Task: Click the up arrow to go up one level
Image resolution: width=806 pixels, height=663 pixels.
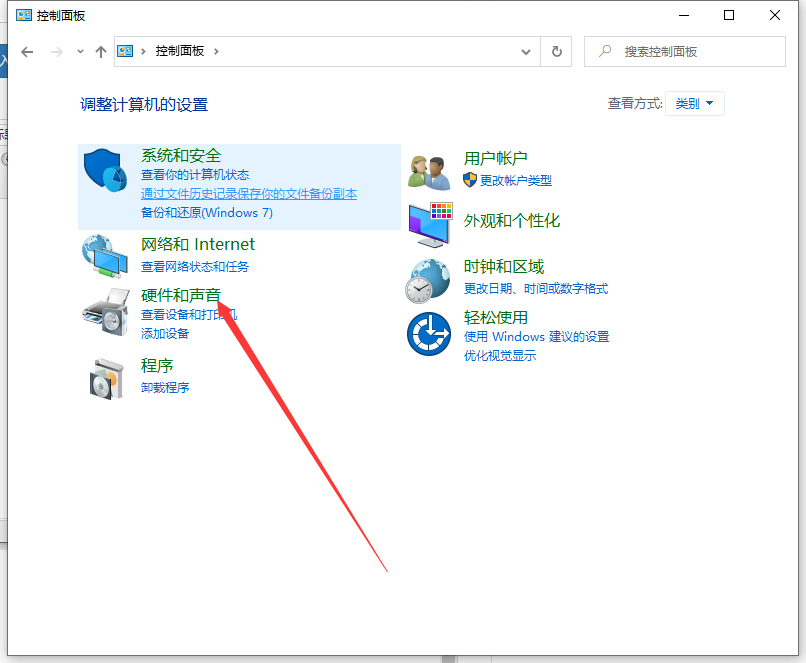Action: click(x=100, y=51)
